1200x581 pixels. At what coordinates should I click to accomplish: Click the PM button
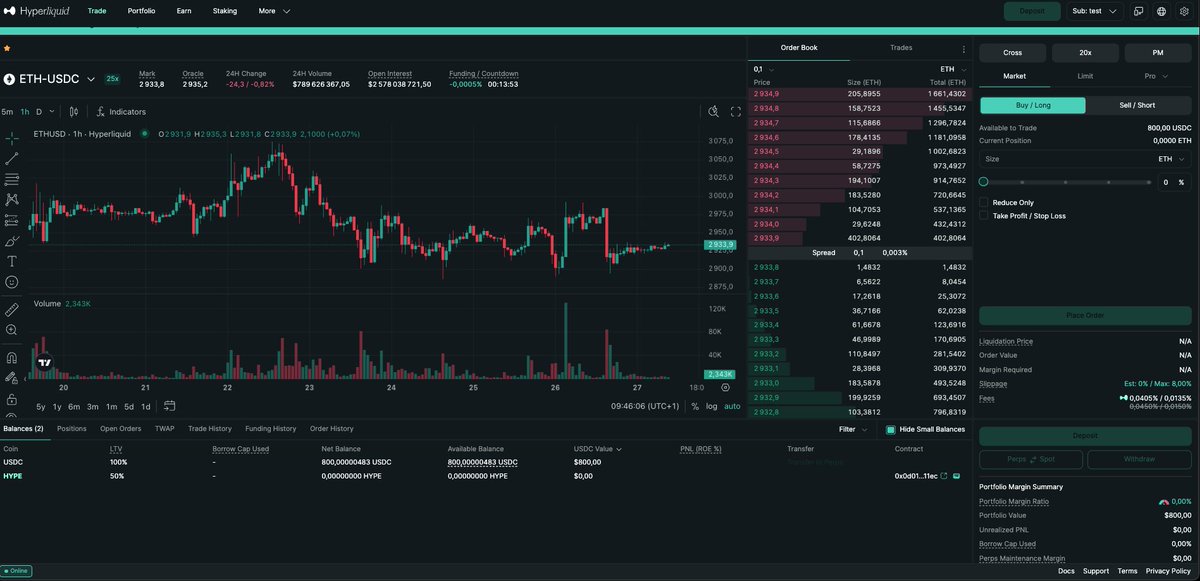(1158, 52)
